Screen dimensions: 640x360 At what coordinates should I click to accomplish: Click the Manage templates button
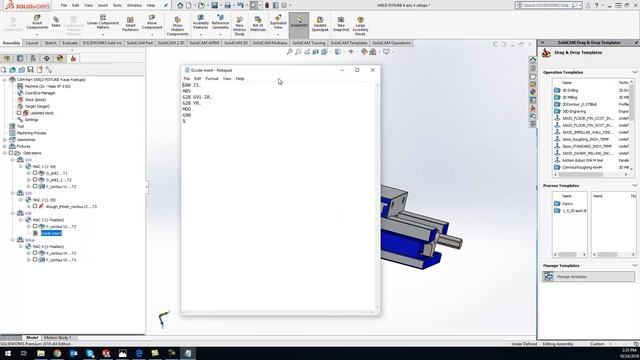[589, 276]
